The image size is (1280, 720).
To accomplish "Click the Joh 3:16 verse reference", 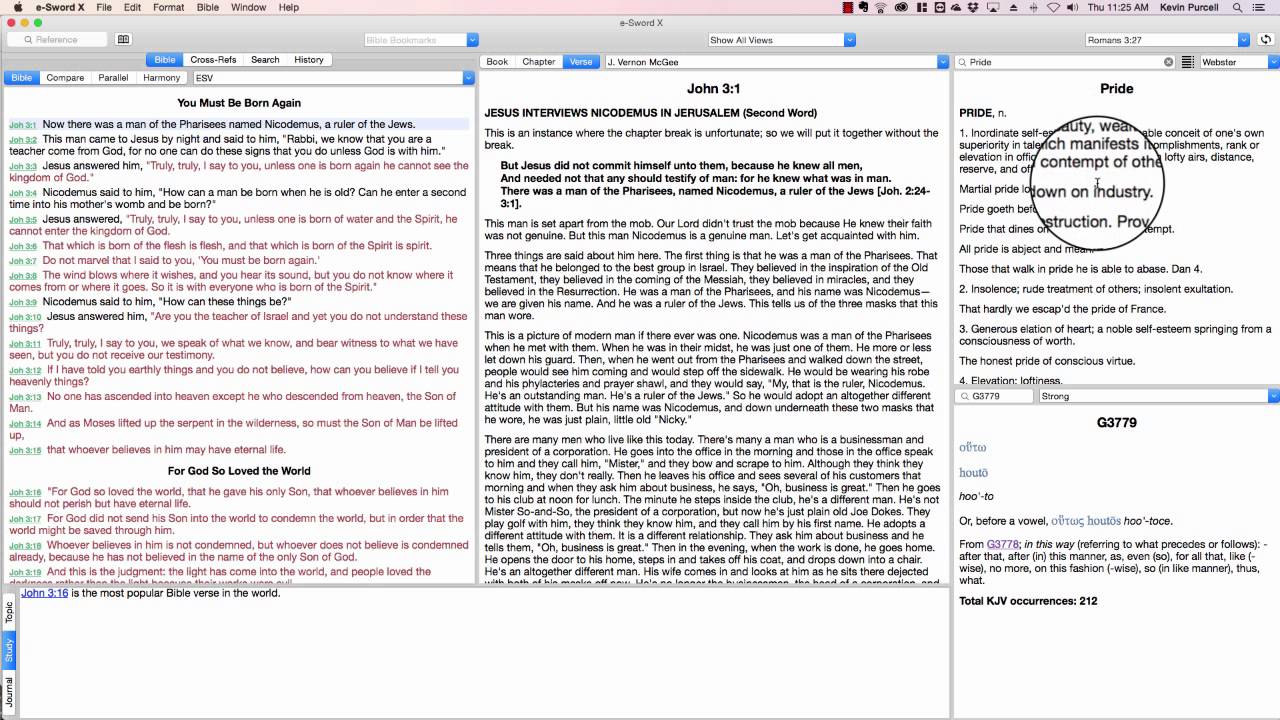I will pyautogui.click(x=25, y=493).
